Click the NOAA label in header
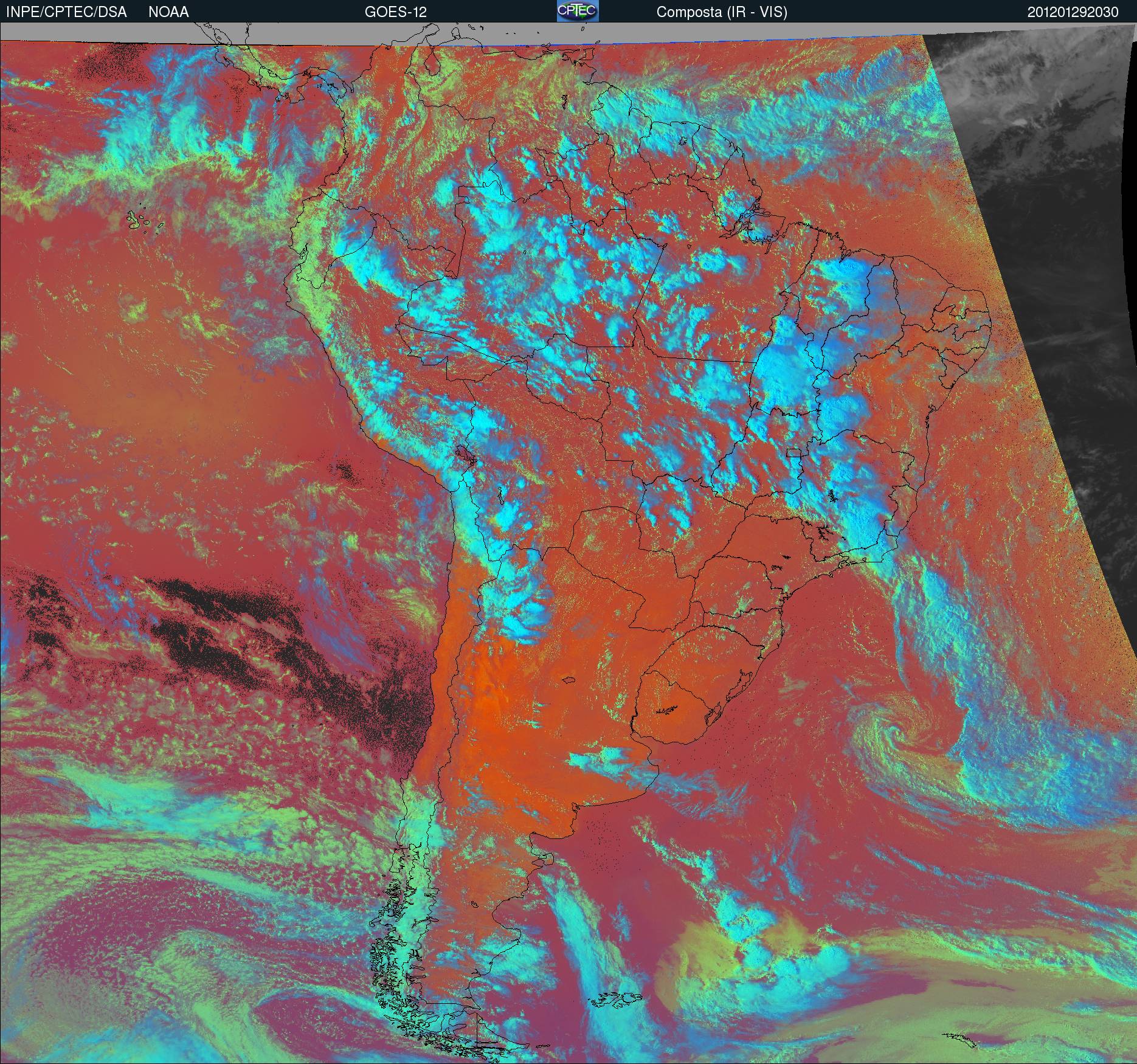Viewport: 1137px width, 1064px height. [x=168, y=12]
